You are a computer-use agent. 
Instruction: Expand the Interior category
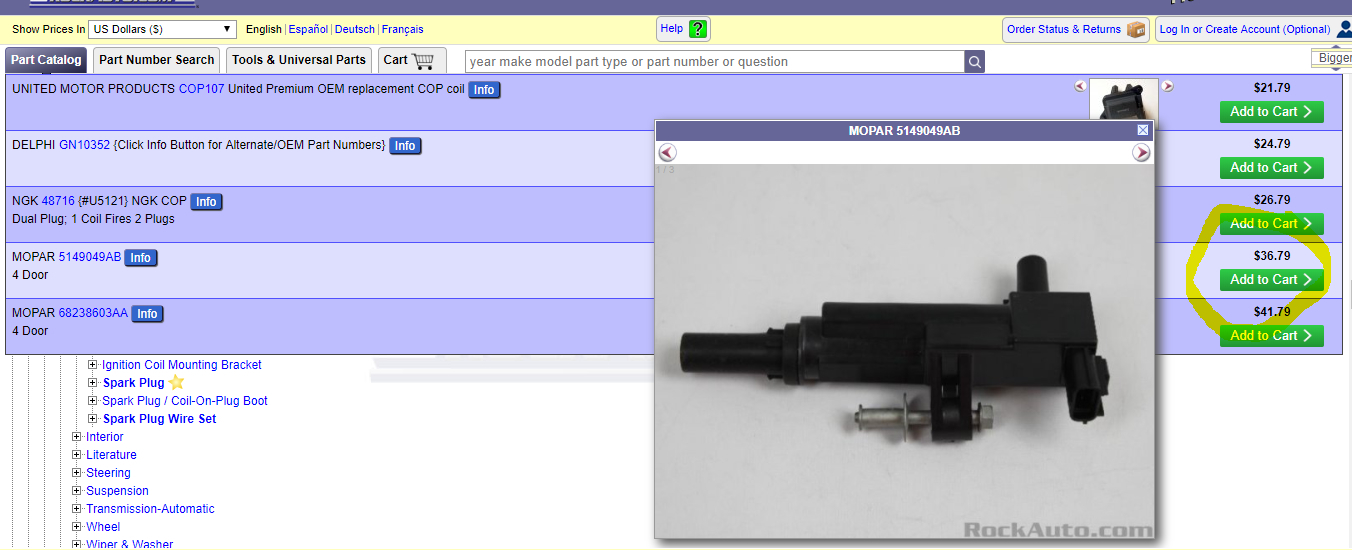(x=77, y=437)
